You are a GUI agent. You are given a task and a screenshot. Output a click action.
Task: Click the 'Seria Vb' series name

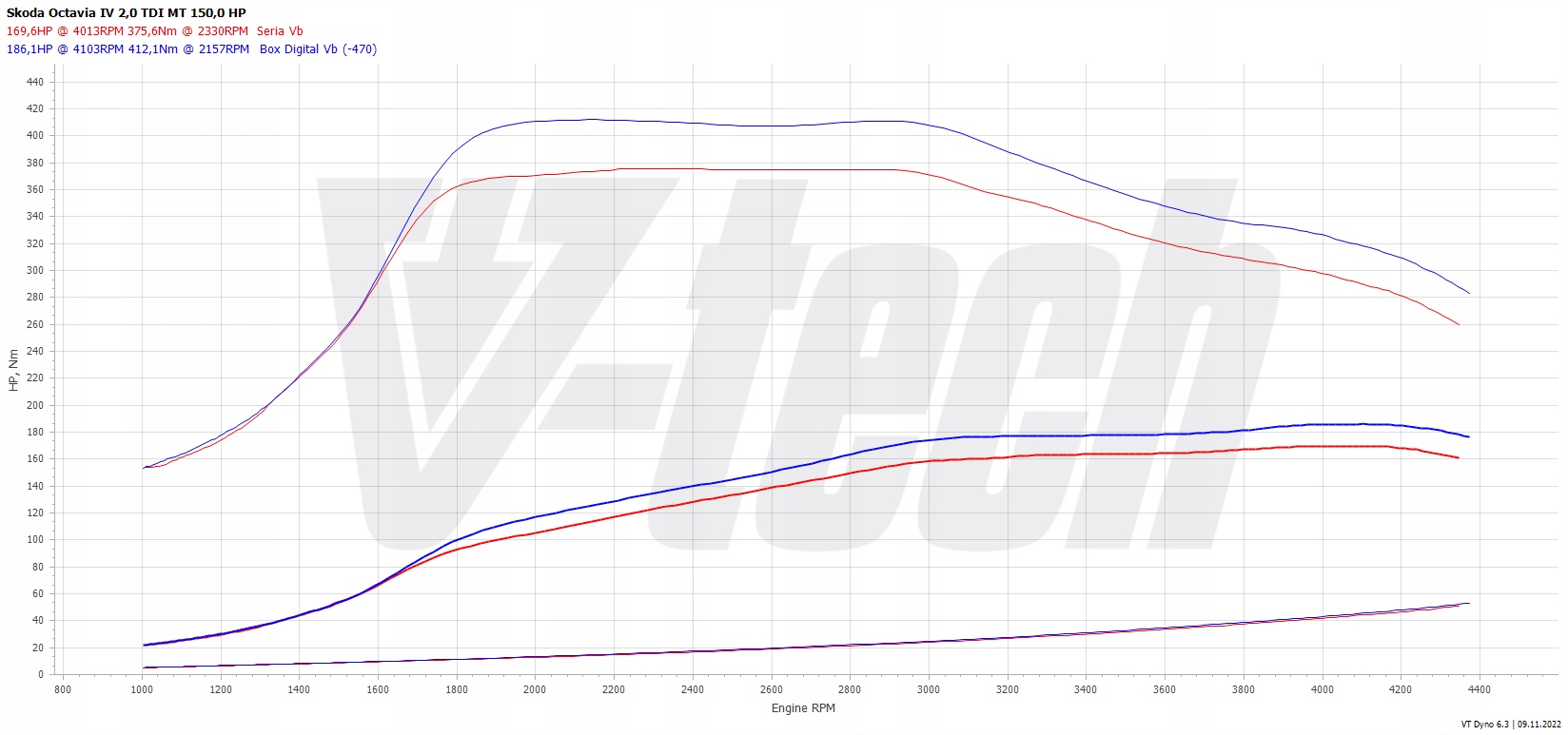coord(280,31)
